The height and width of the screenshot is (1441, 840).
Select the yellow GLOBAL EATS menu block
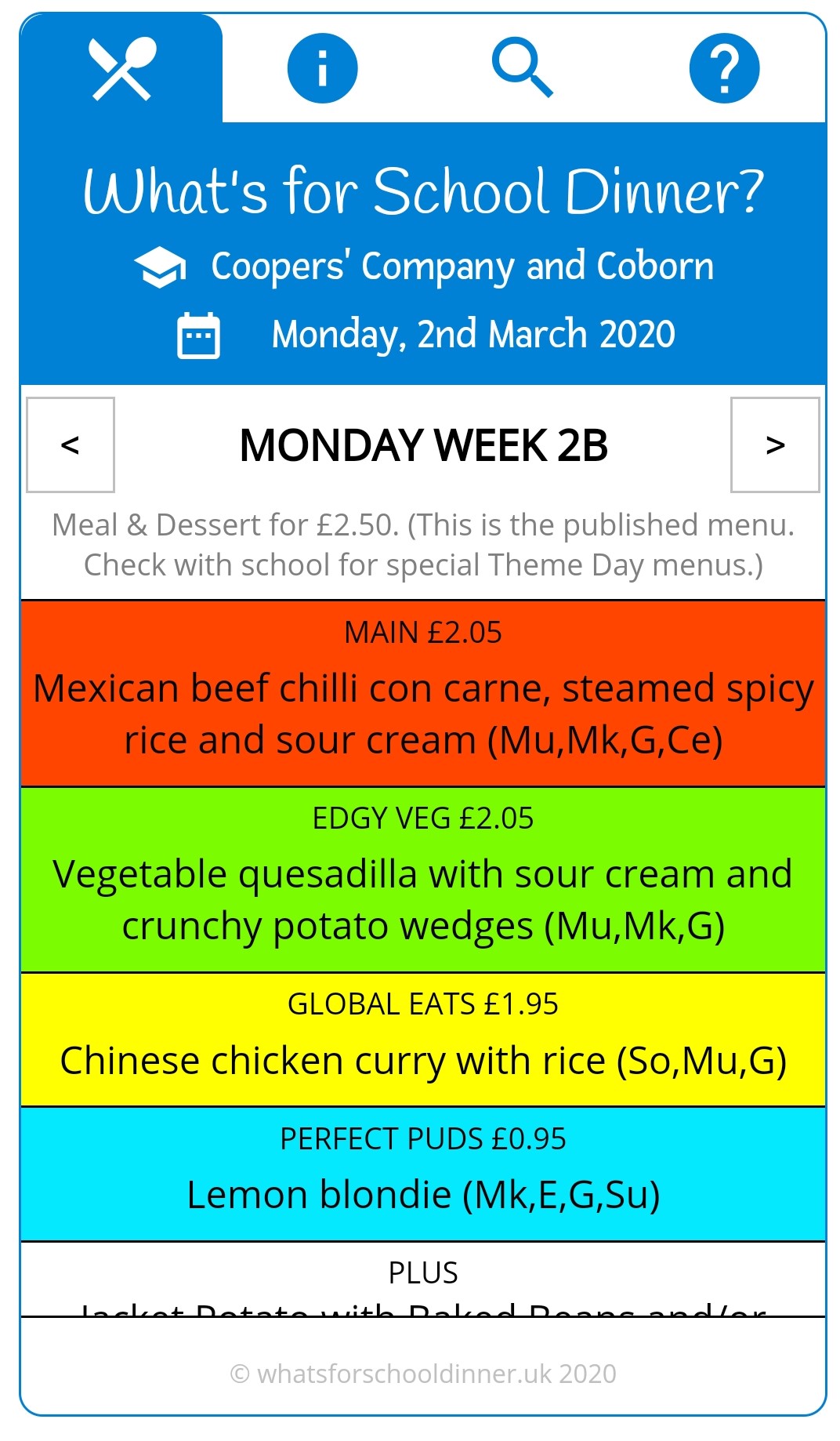[x=423, y=1039]
